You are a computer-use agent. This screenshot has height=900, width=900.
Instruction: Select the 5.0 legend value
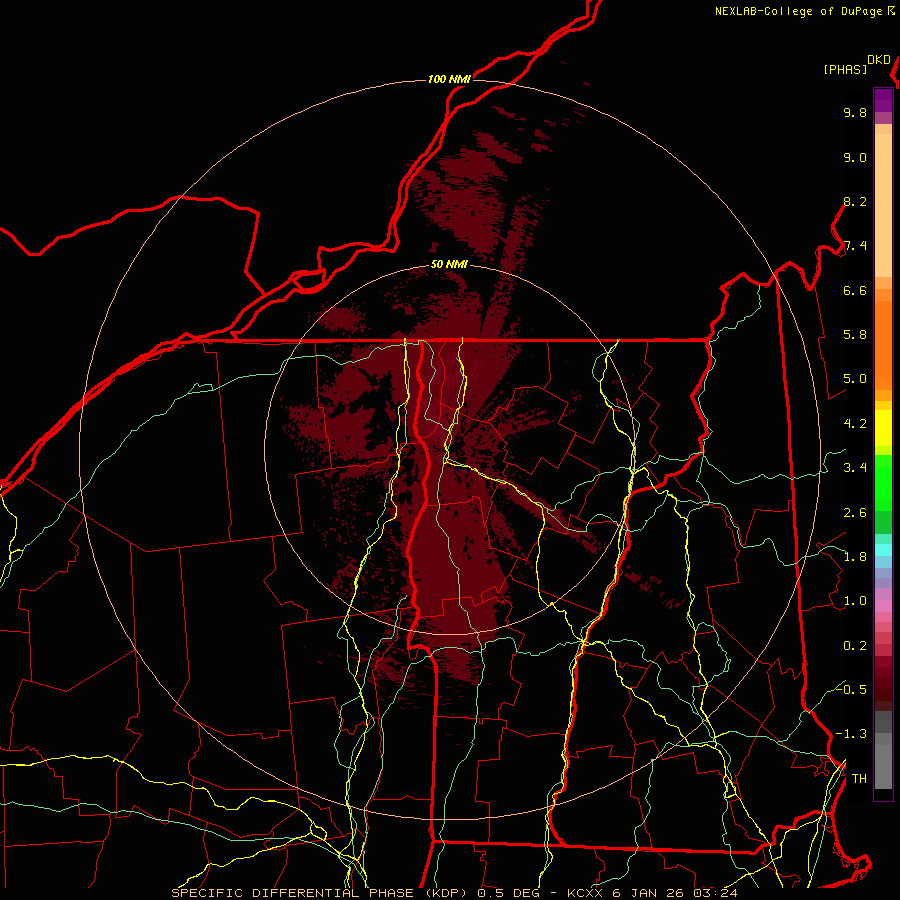click(855, 379)
